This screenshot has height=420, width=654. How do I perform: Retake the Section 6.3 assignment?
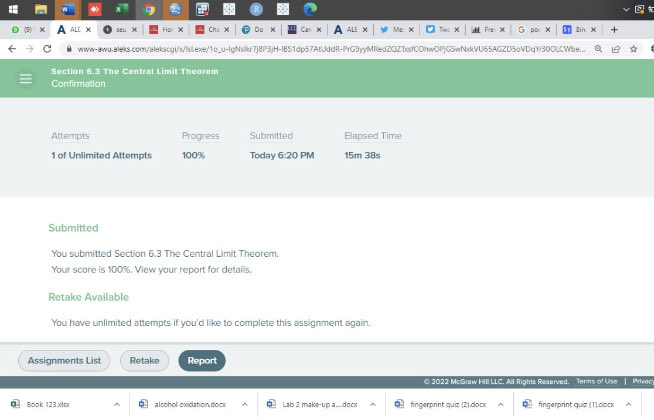144,360
